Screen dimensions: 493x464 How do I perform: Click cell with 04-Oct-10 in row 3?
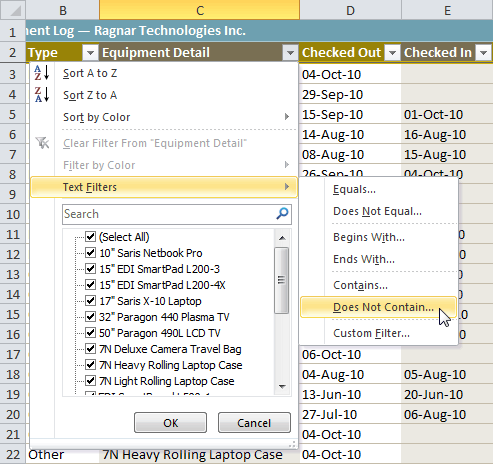coord(350,74)
